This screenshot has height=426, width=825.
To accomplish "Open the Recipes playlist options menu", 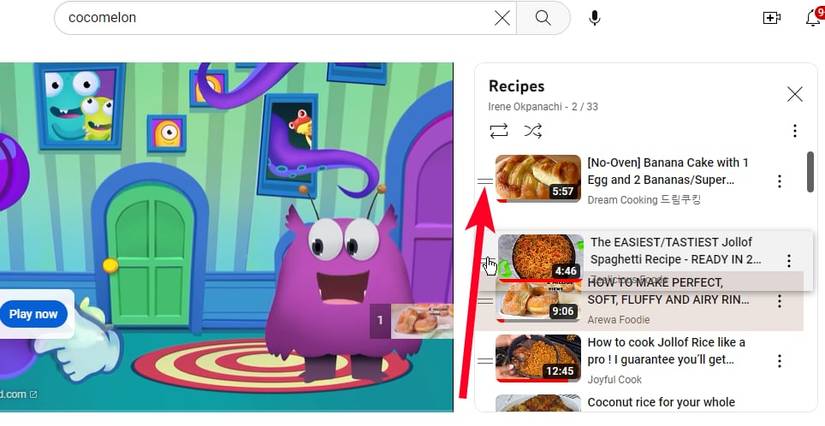I will click(794, 130).
